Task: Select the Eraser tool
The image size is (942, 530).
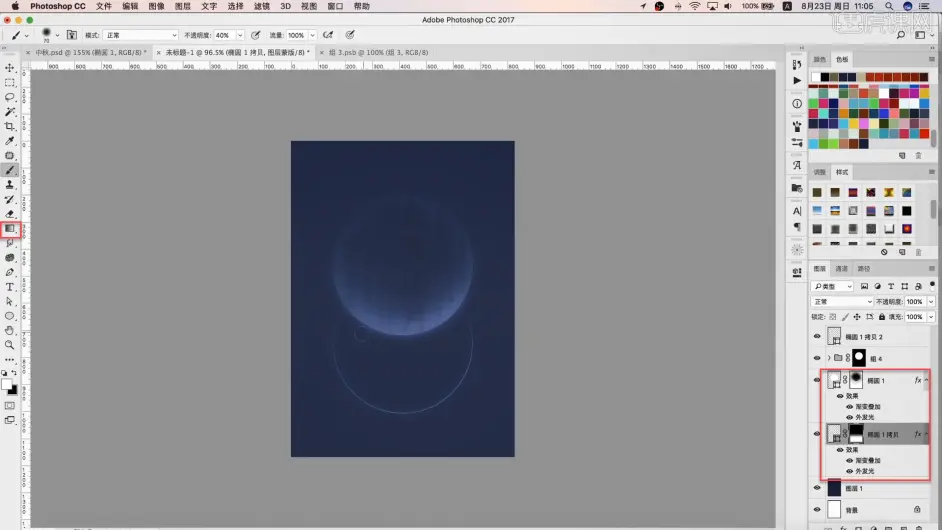Action: pos(10,214)
